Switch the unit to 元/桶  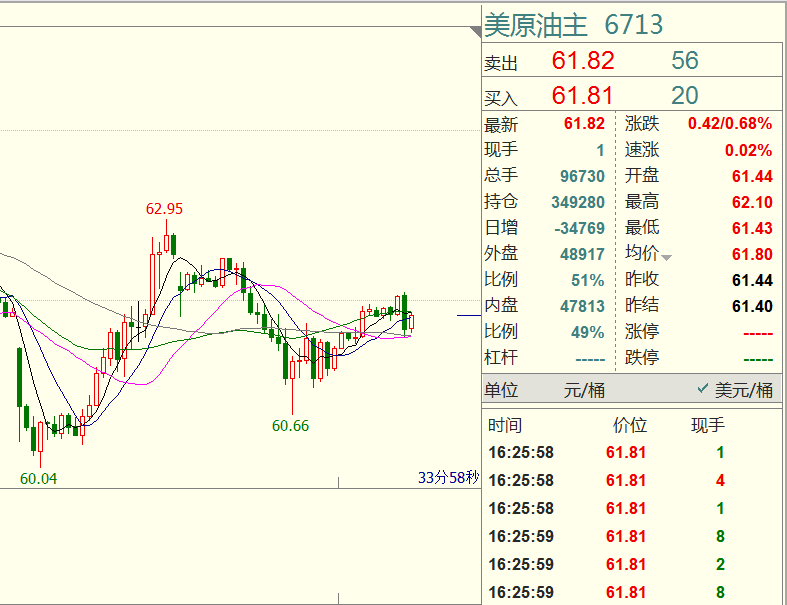click(584, 390)
